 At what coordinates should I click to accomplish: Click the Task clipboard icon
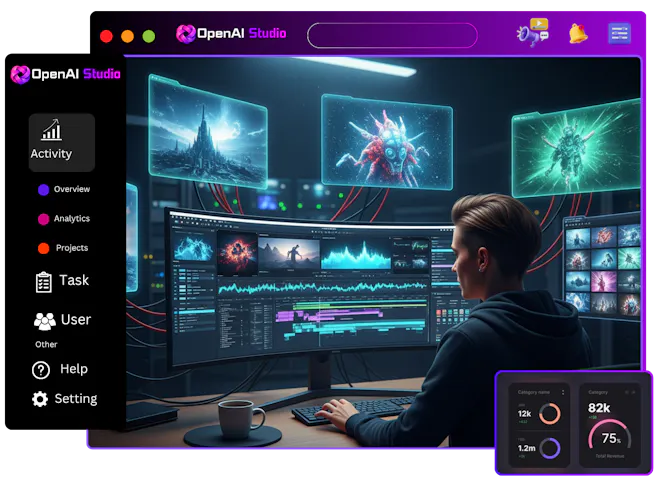point(44,282)
